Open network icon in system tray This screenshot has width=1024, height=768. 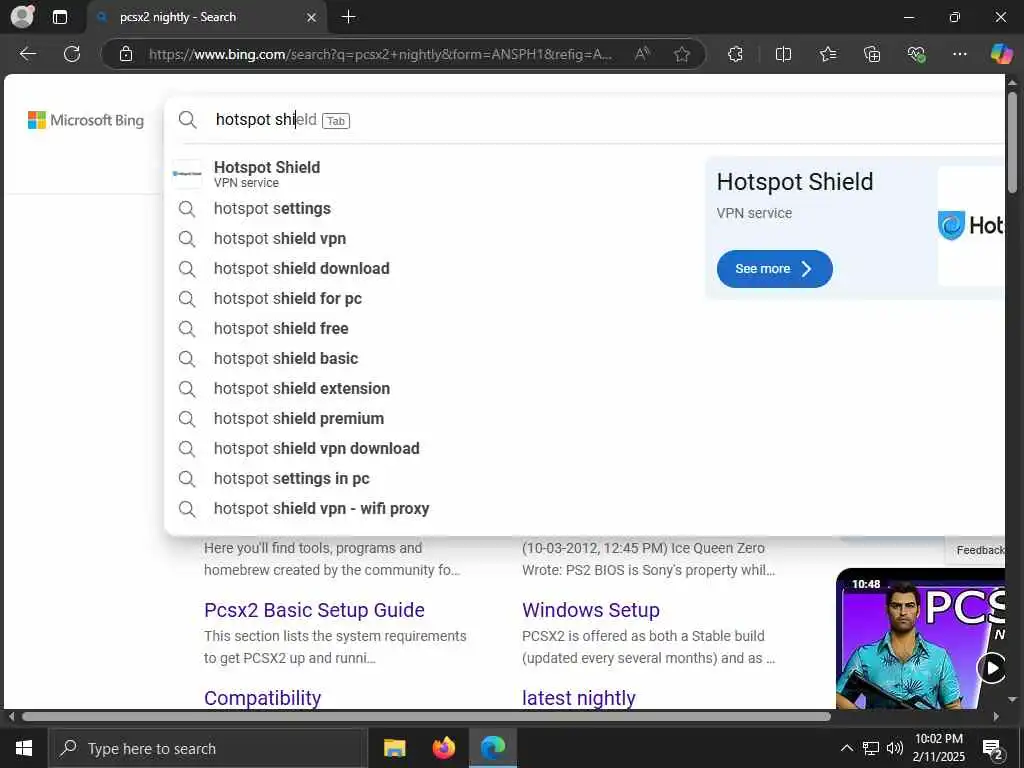point(871,748)
